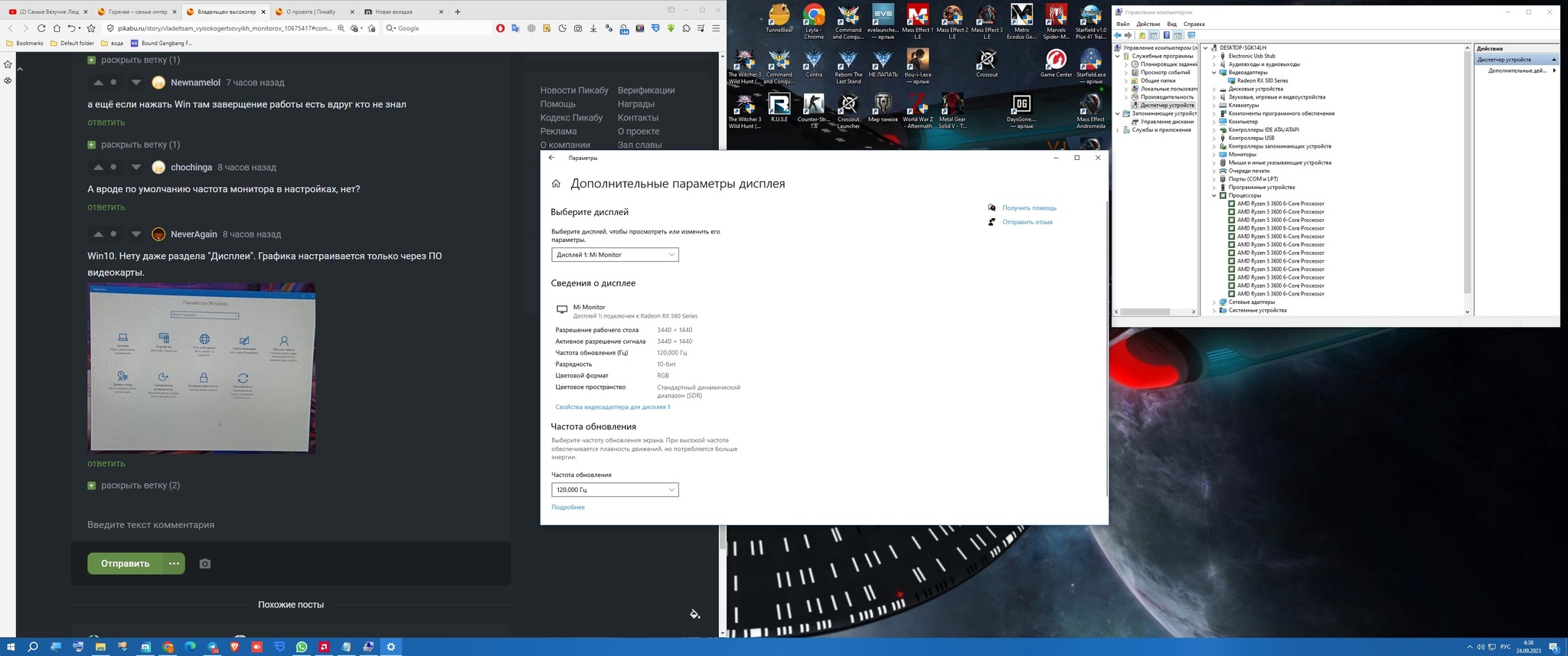Open Windows Start button

coord(11,647)
